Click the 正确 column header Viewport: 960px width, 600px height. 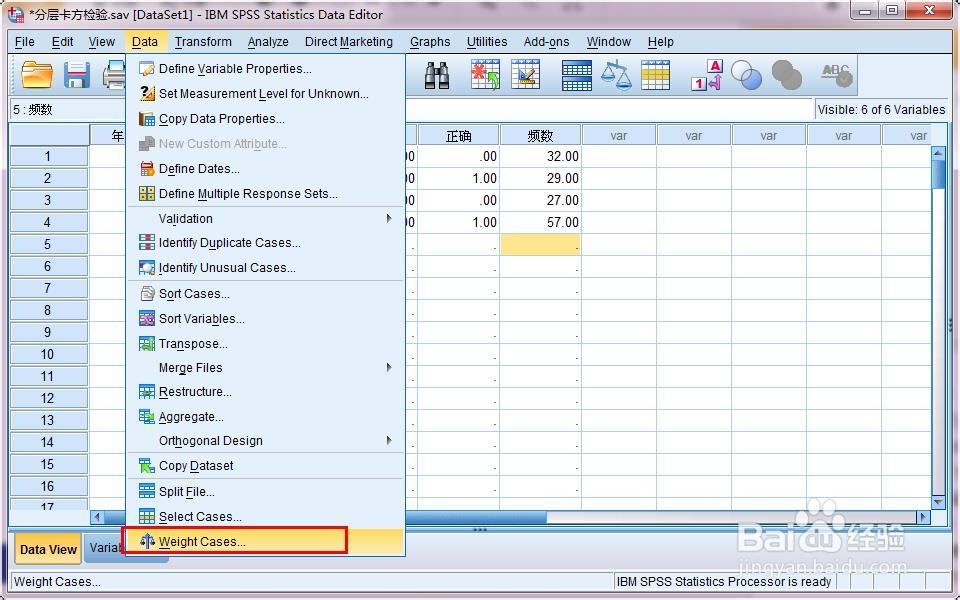[459, 135]
